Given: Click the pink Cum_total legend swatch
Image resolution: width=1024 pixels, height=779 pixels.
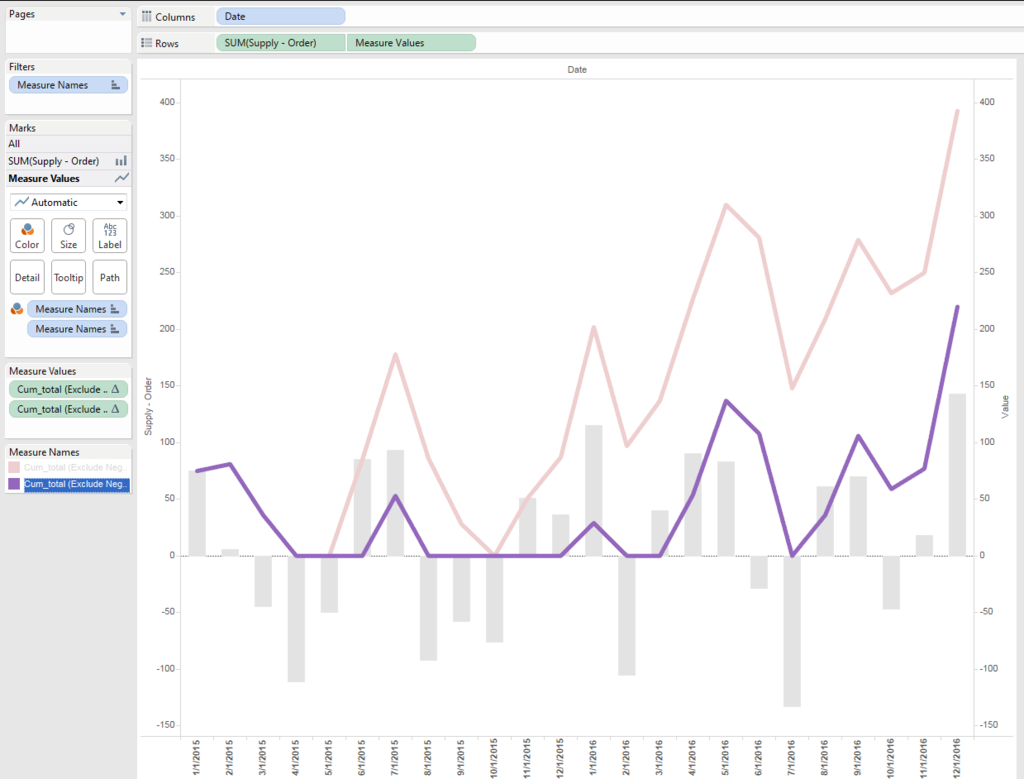Looking at the screenshot, I should pyautogui.click(x=14, y=468).
